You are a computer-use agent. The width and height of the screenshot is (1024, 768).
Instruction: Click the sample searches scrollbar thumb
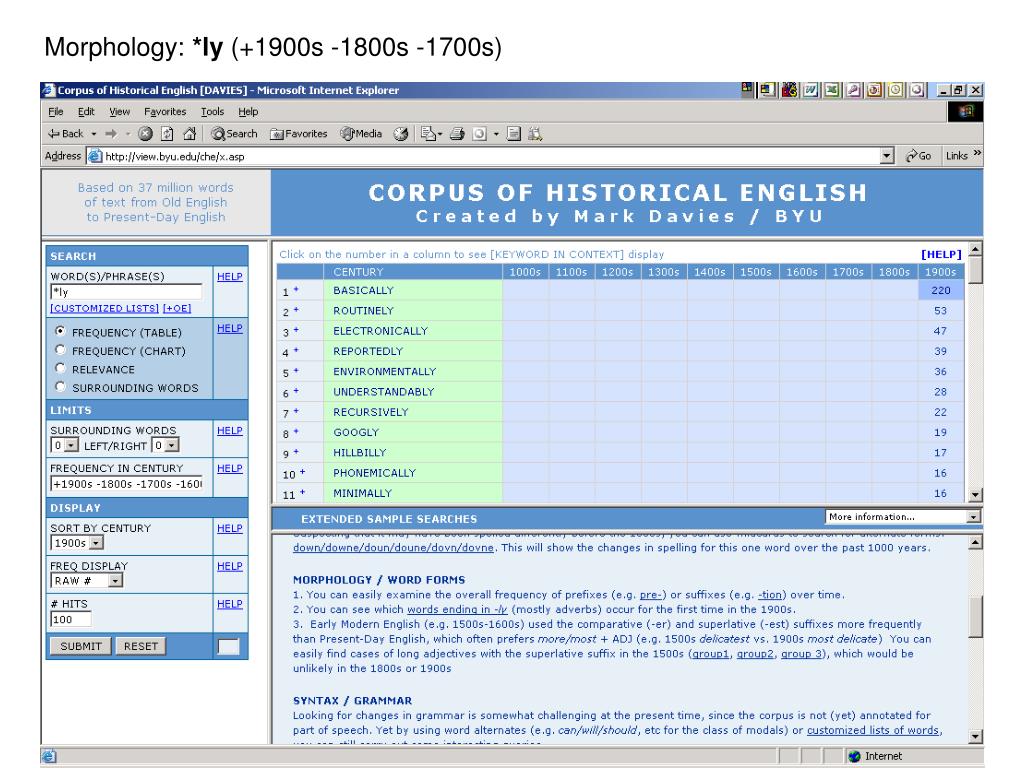pos(975,616)
